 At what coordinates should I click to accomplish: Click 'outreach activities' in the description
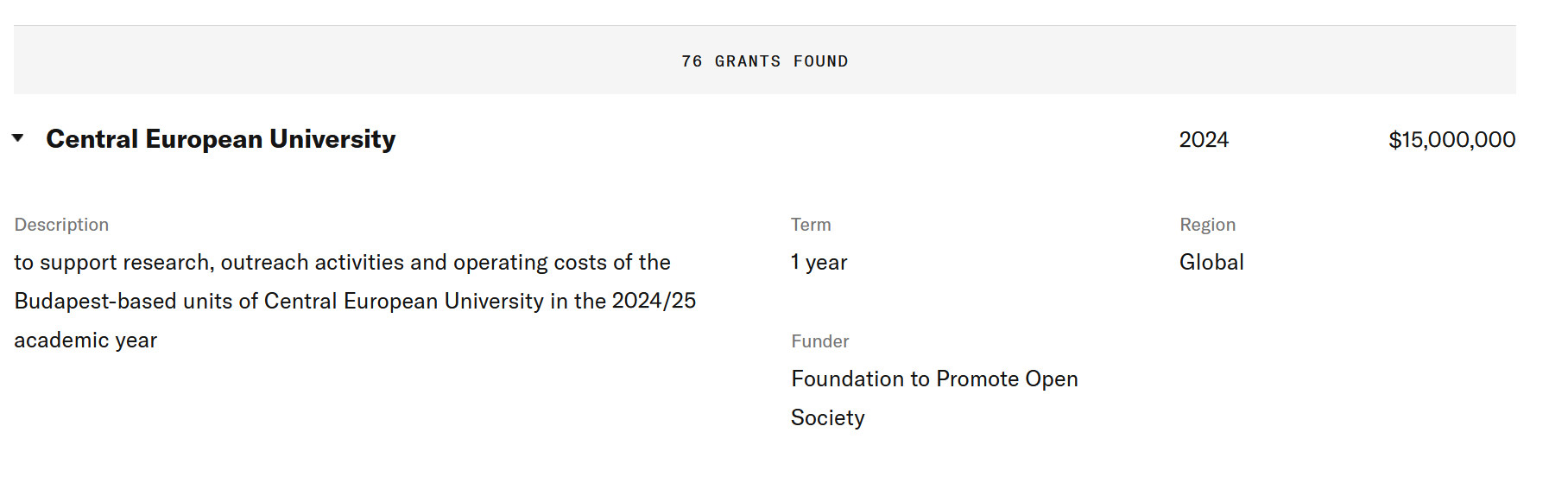313,263
